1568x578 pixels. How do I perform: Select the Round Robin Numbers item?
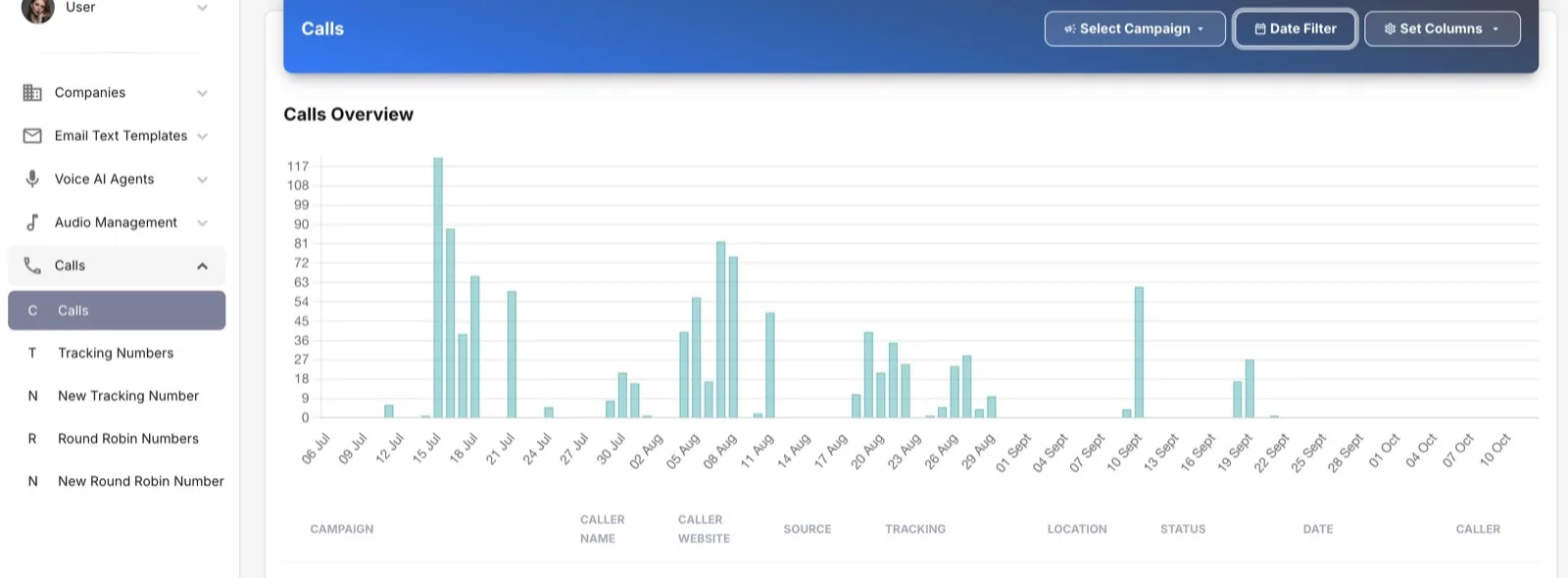click(x=117, y=439)
